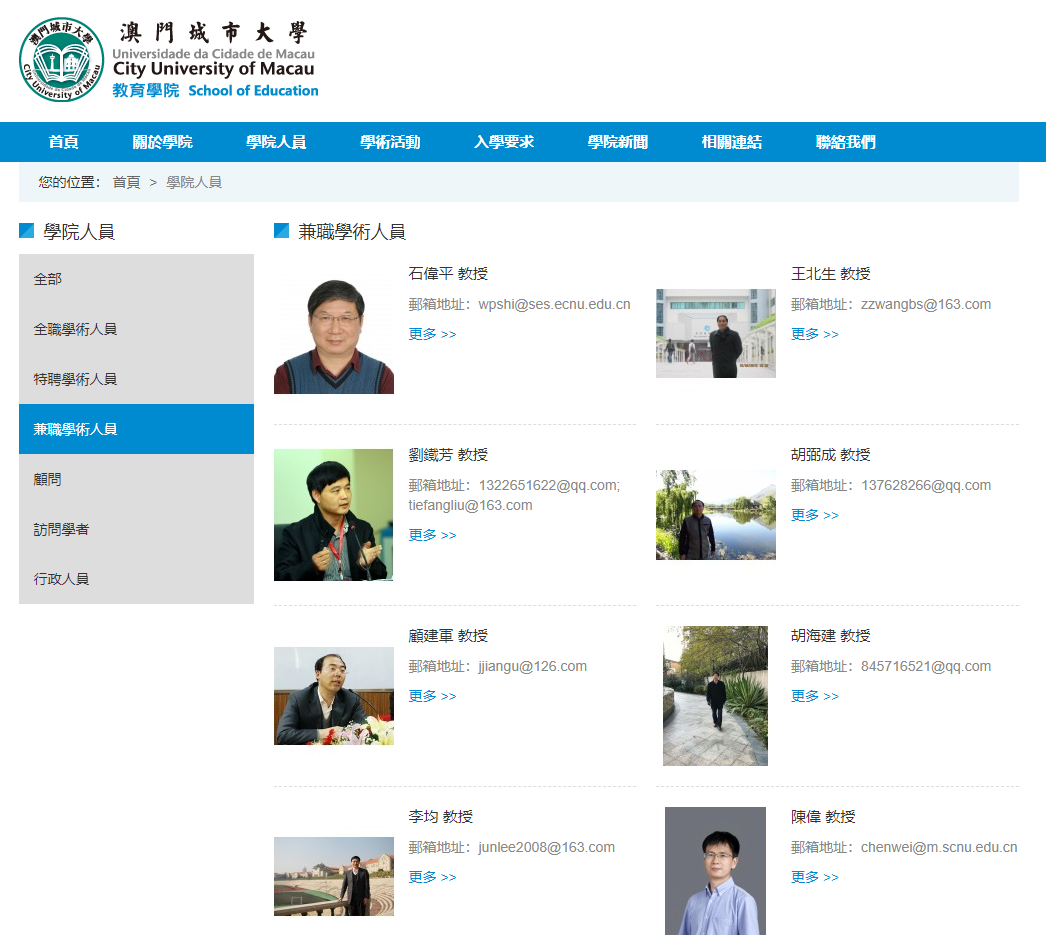Select 全部 in the sidebar

(136, 279)
